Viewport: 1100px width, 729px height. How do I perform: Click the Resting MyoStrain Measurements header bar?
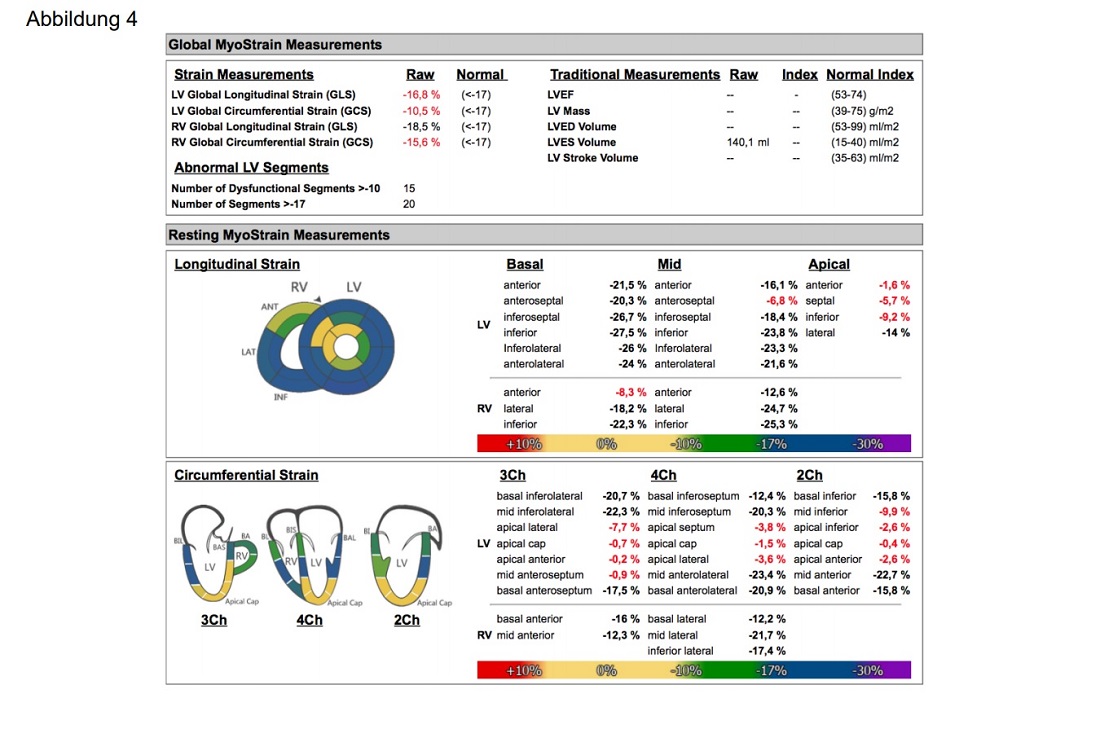pos(544,235)
